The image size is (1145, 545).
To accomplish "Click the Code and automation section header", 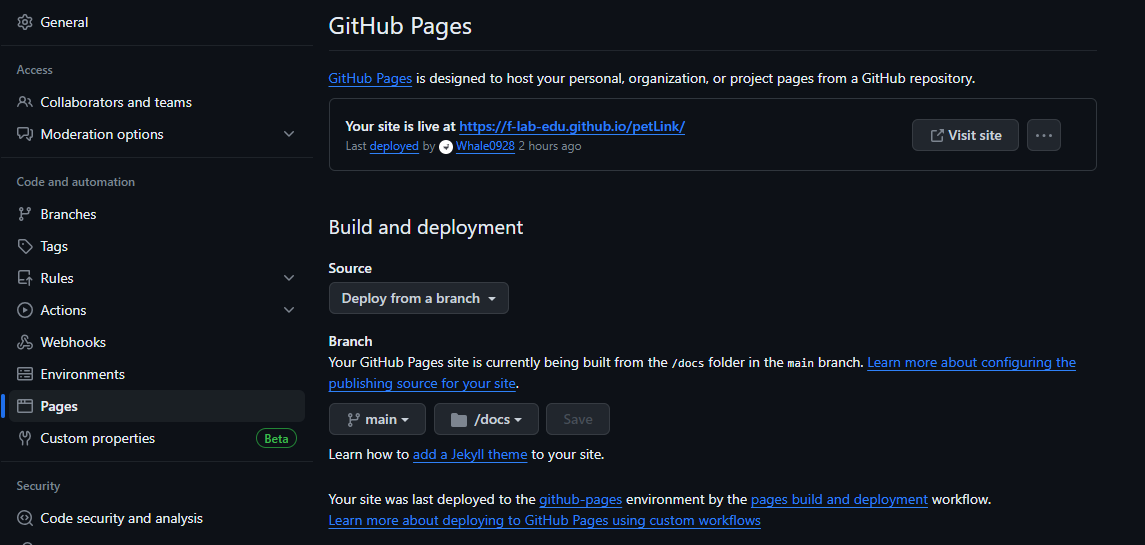I will pyautogui.click(x=76, y=182).
